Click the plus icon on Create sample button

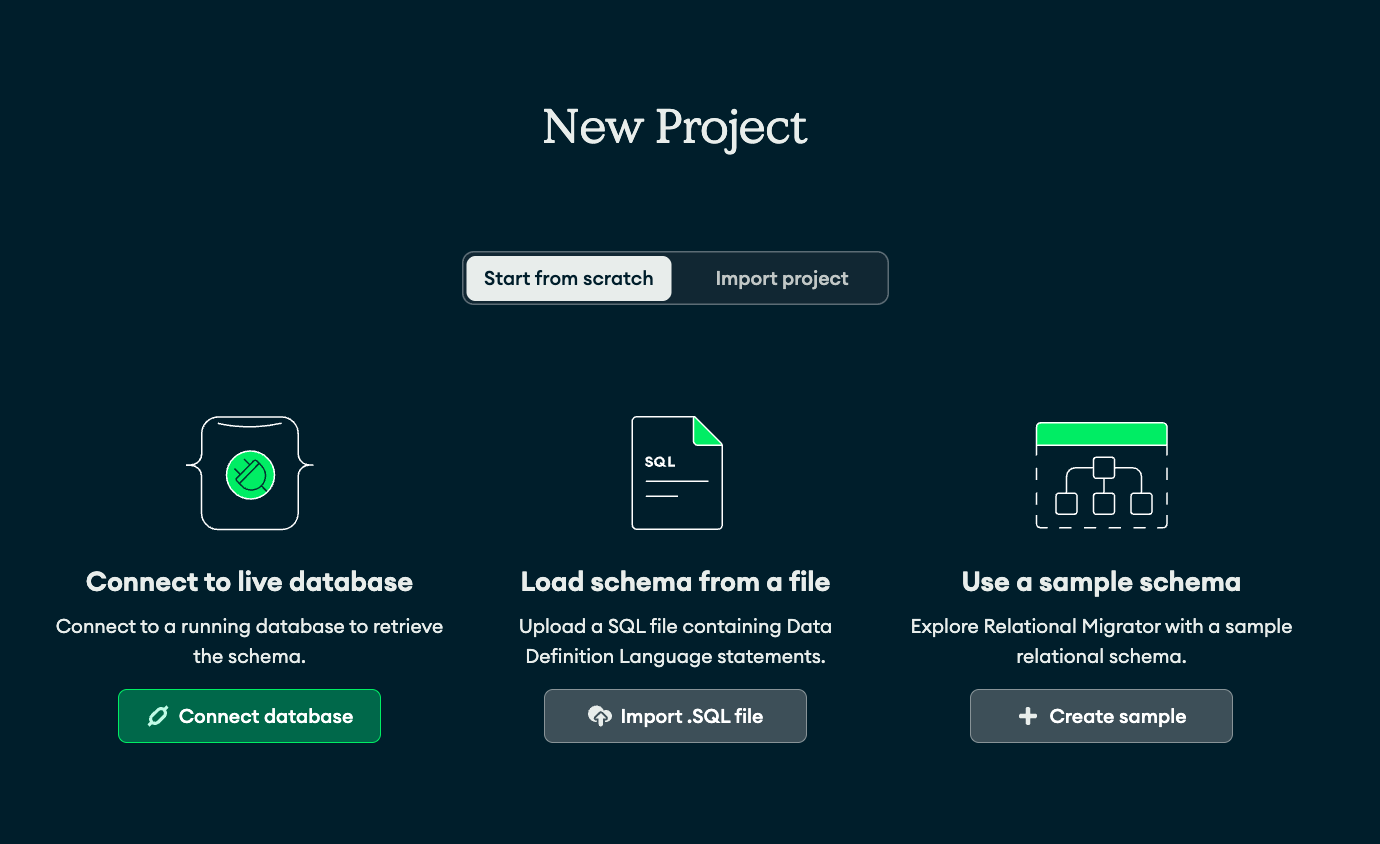1027,716
